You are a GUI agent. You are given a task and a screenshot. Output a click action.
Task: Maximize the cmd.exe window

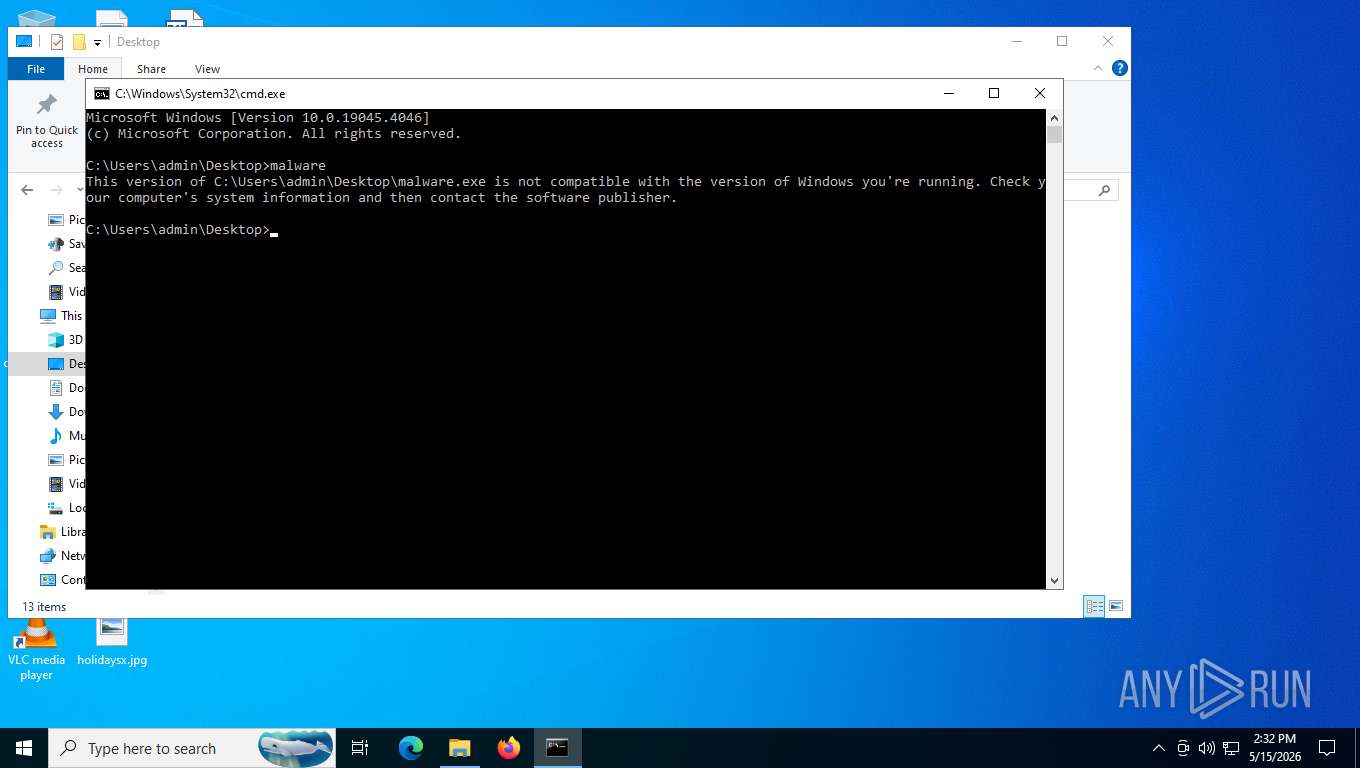994,93
